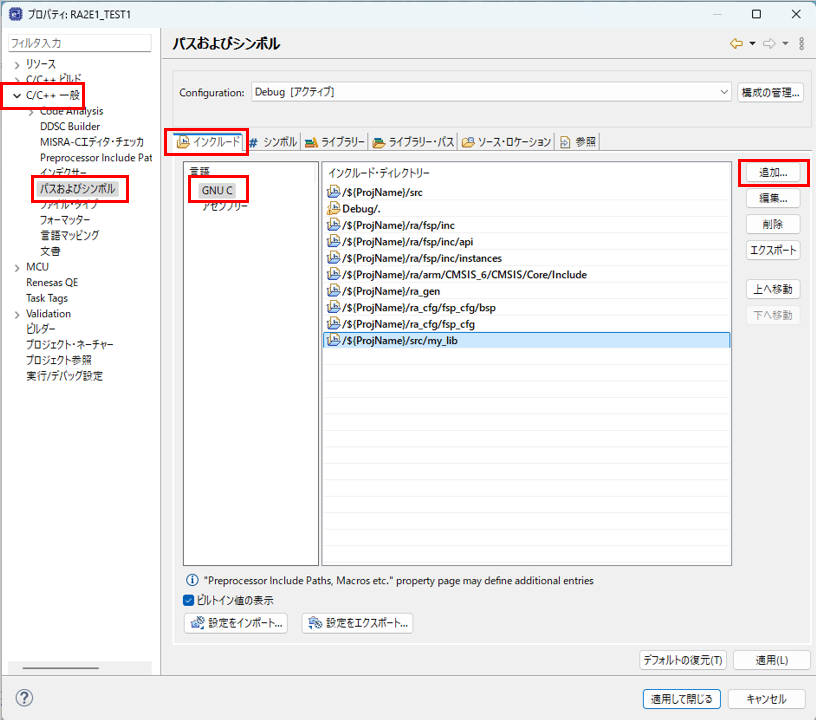Switch to the シンボル tab
816x720 pixels.
(273, 142)
